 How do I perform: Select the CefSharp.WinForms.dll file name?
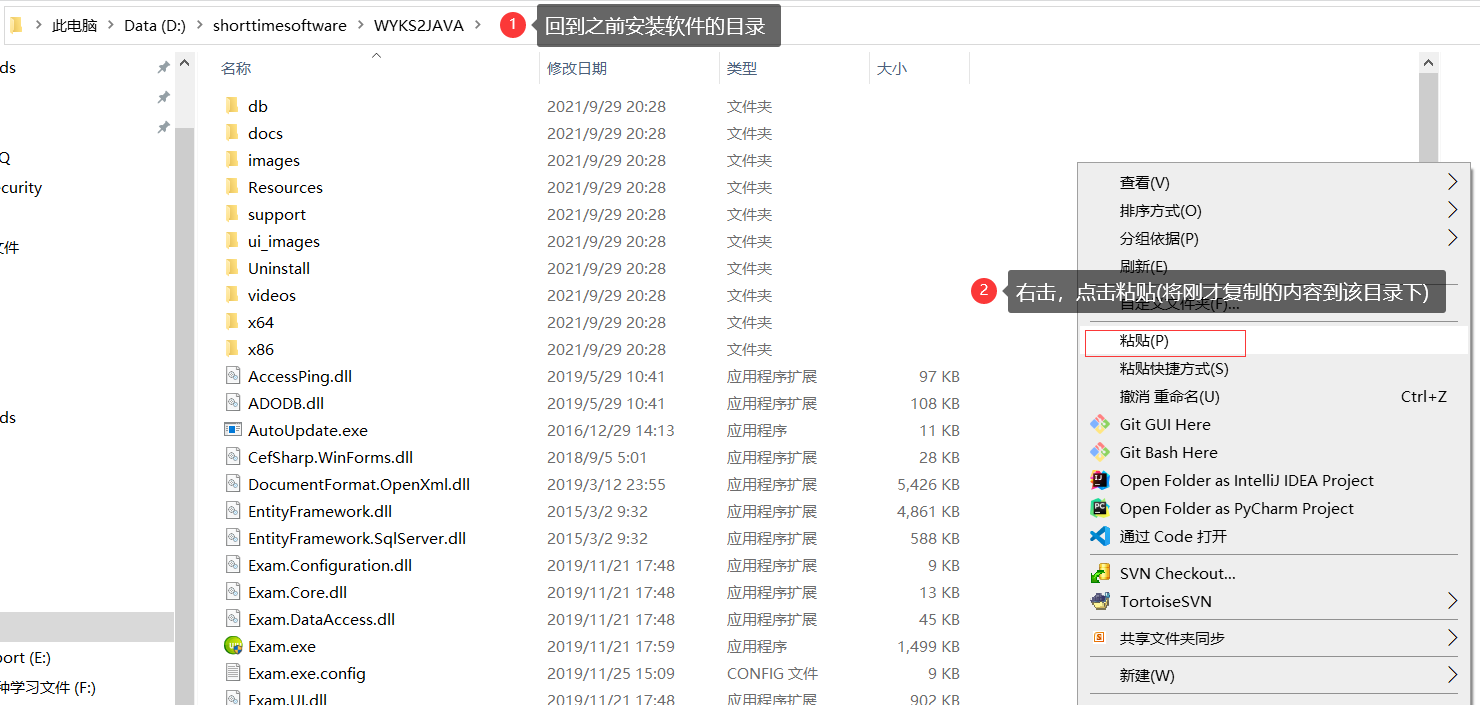(x=330, y=457)
